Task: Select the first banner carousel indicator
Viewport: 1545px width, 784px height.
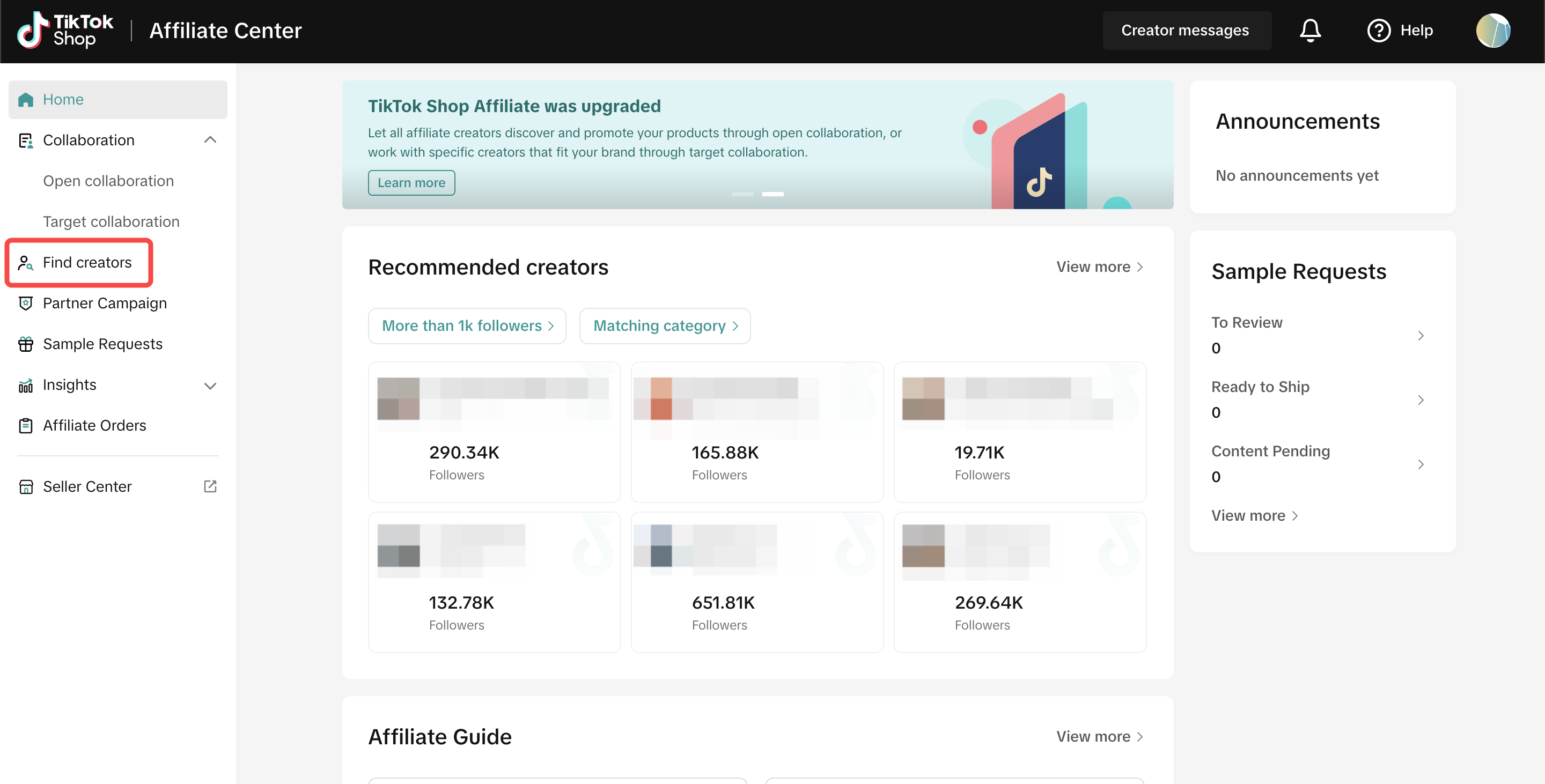Action: pyautogui.click(x=742, y=194)
